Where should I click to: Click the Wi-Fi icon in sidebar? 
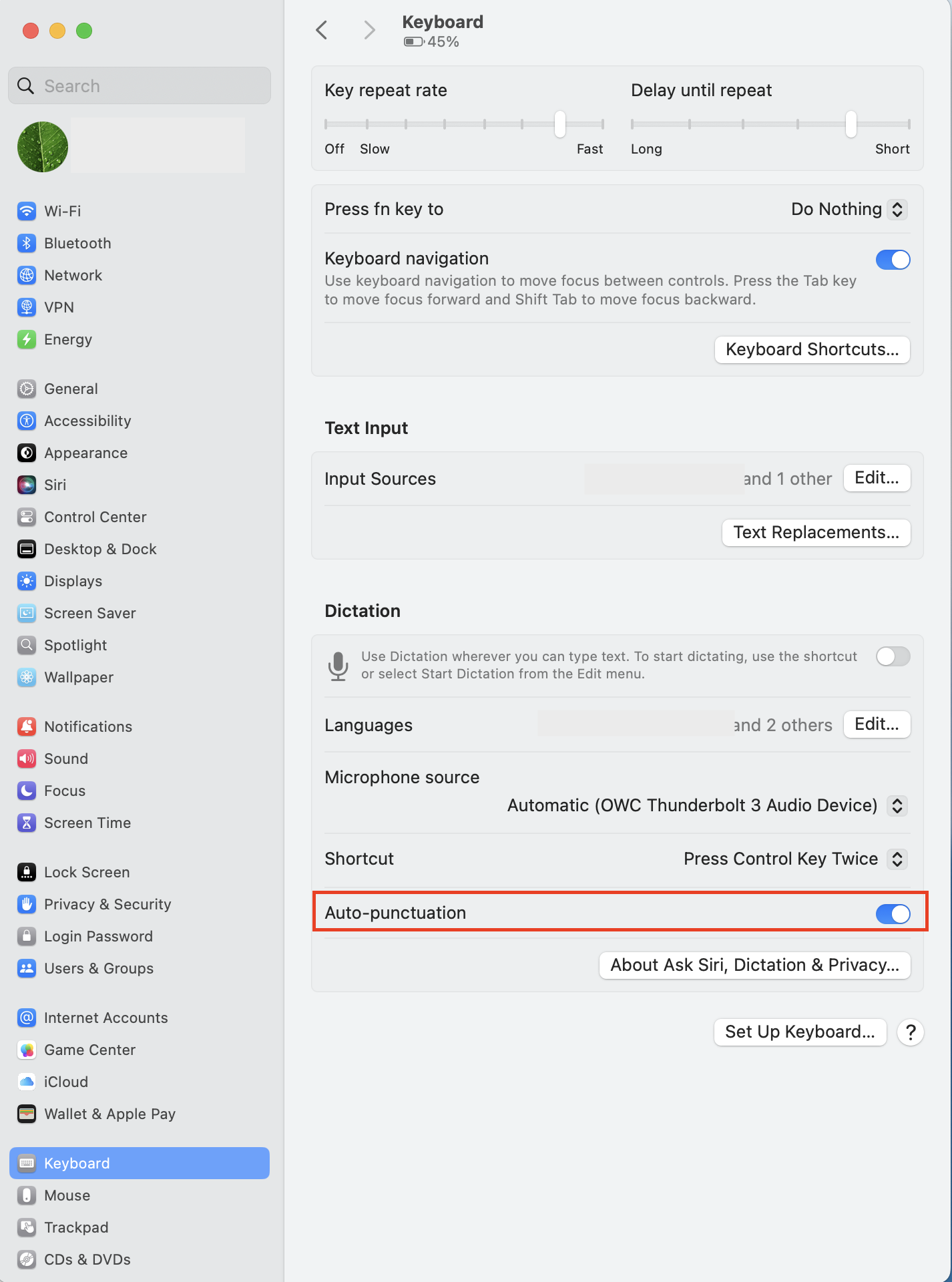(27, 211)
